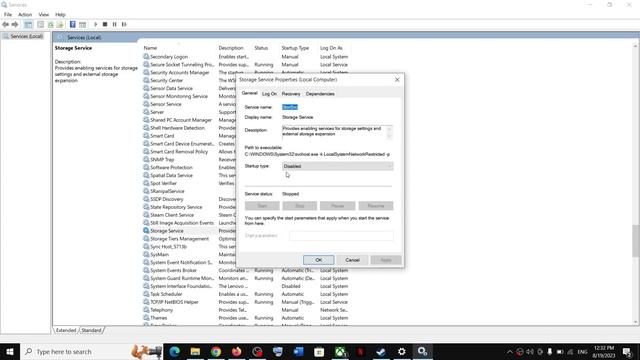Click Cancel in the properties dialog
The width and height of the screenshot is (640, 360).
352,260
